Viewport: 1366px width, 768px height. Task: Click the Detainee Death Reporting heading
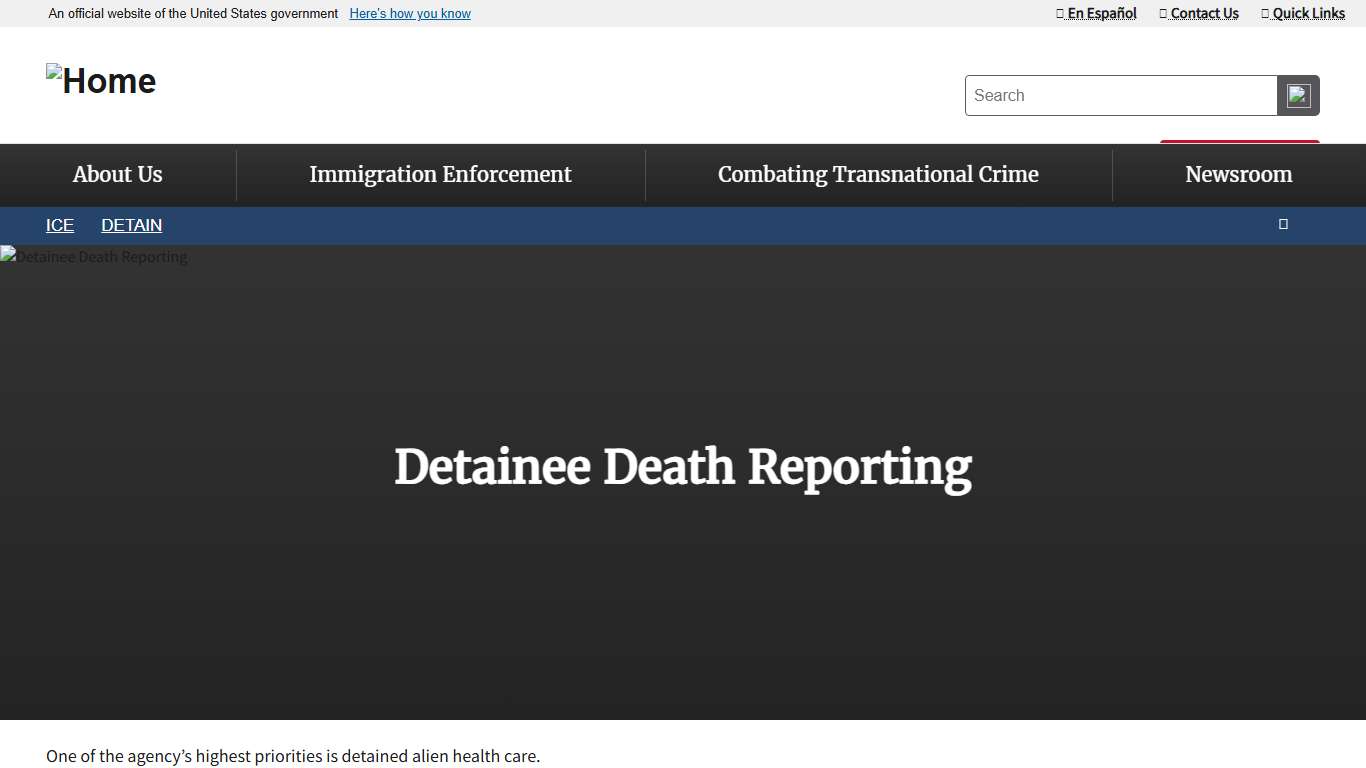[683, 467]
